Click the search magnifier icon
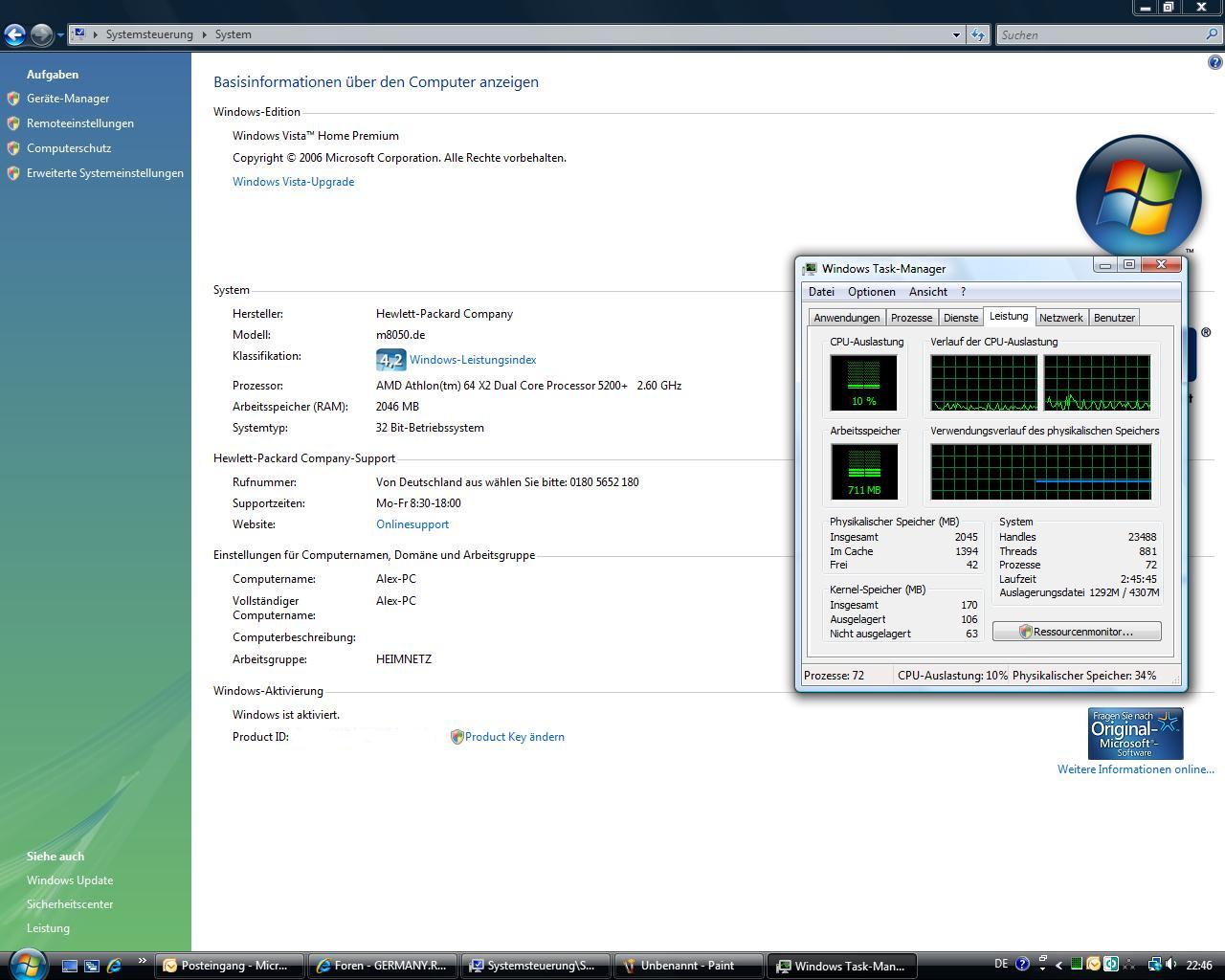 [x=1213, y=34]
